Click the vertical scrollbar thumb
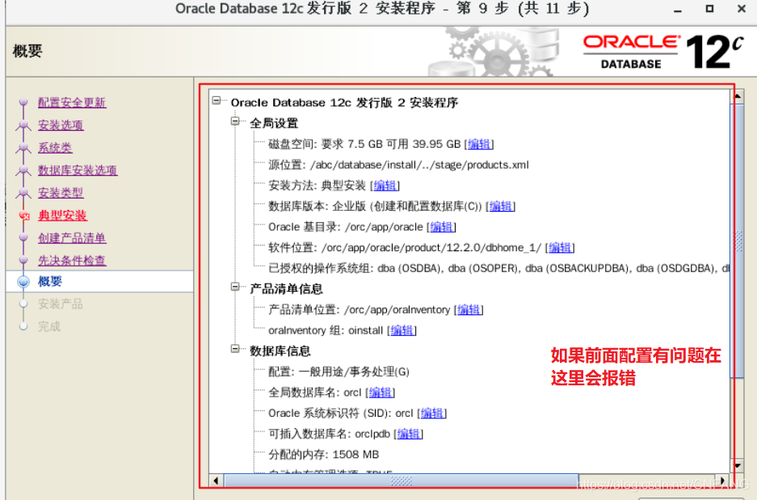The image size is (757, 500). click(737, 240)
